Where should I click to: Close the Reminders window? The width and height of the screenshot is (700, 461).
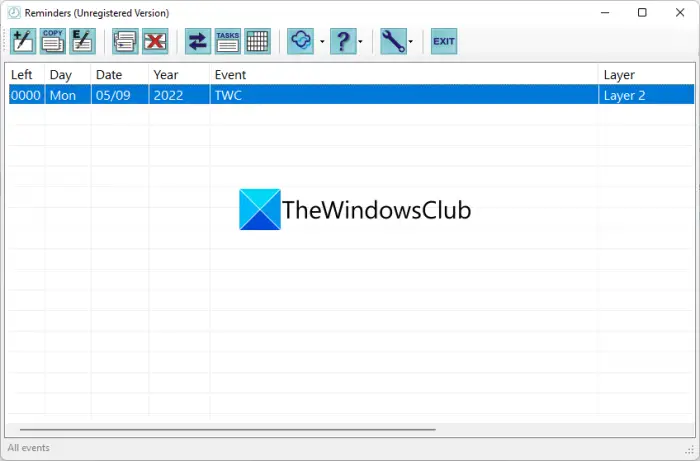680,13
